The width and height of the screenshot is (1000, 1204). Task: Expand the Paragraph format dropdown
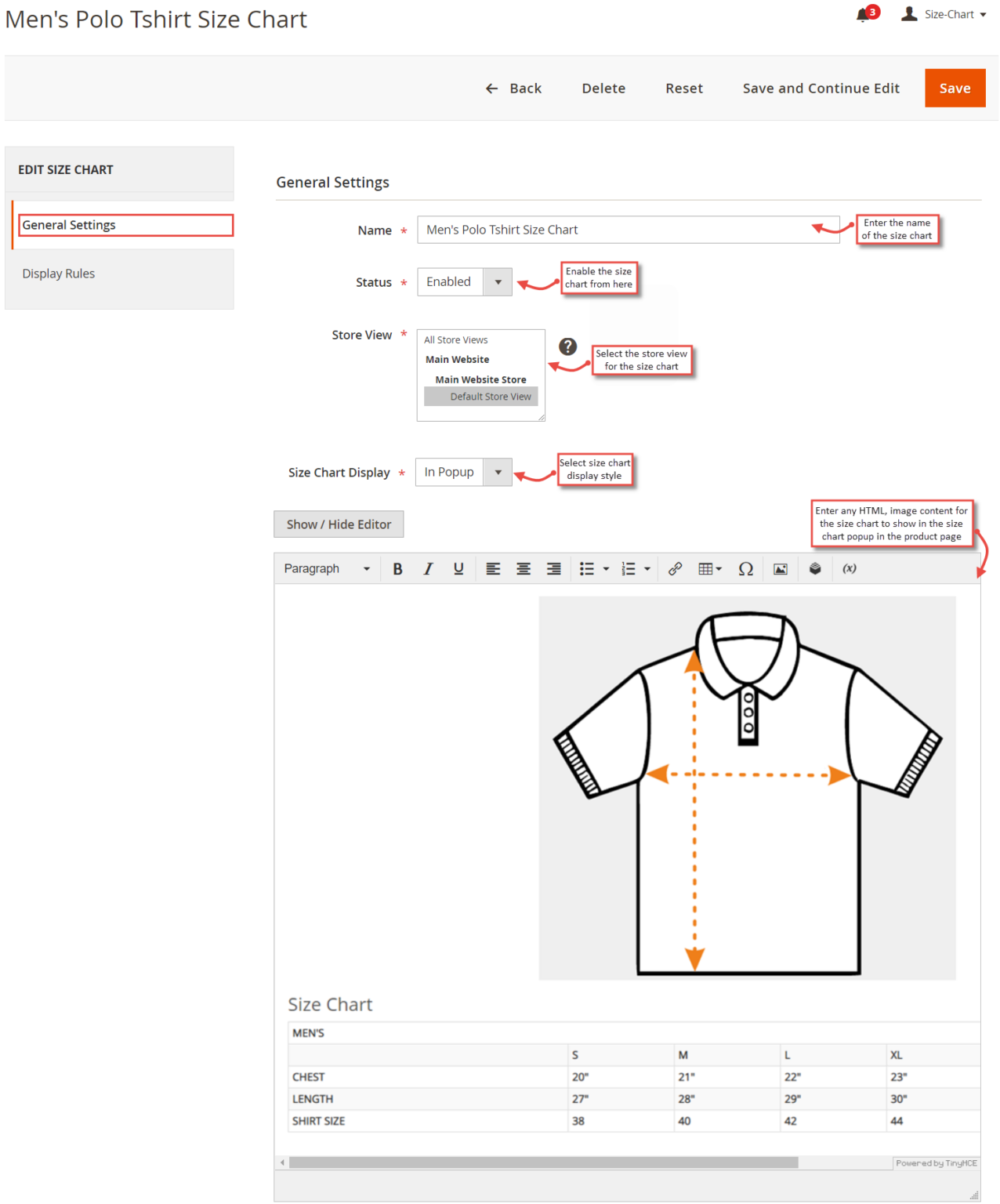(326, 568)
